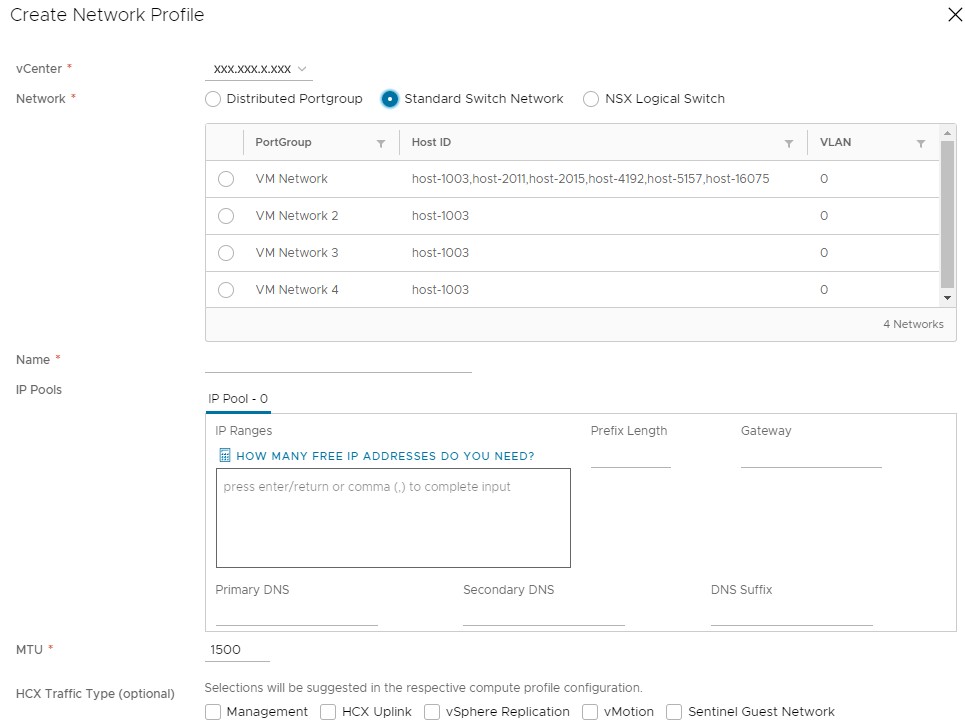Click the Host ID column header

point(431,142)
